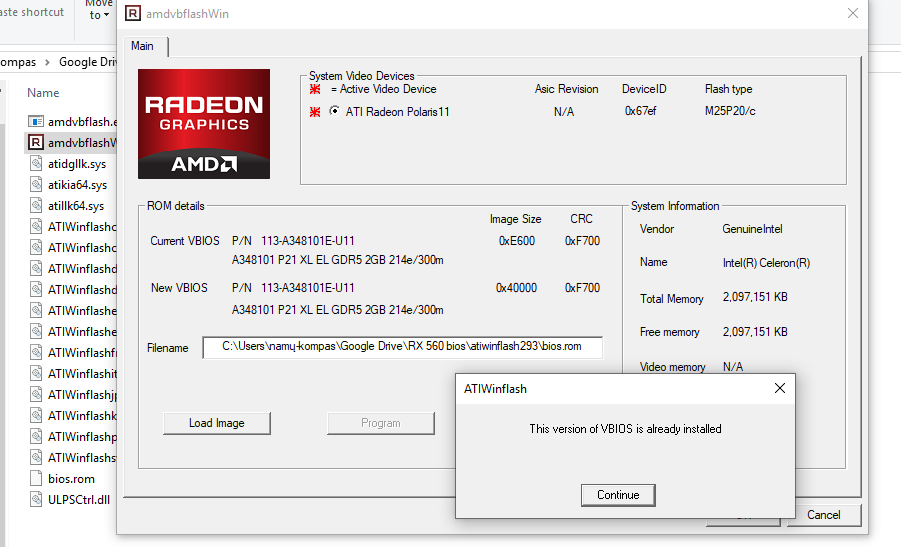Select the amdvbflashWin file icon in Explorer

tap(36, 142)
